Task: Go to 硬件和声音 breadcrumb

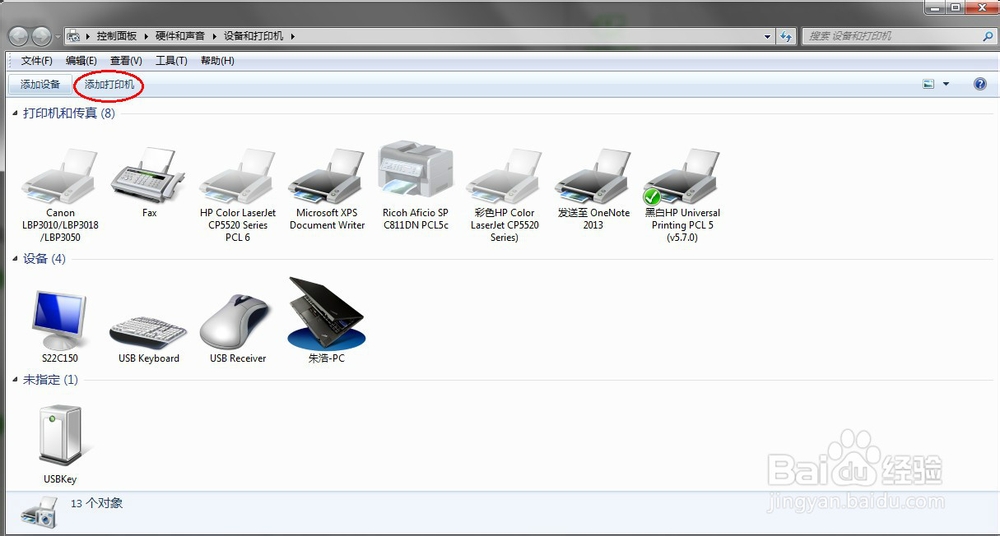Action: click(180, 36)
